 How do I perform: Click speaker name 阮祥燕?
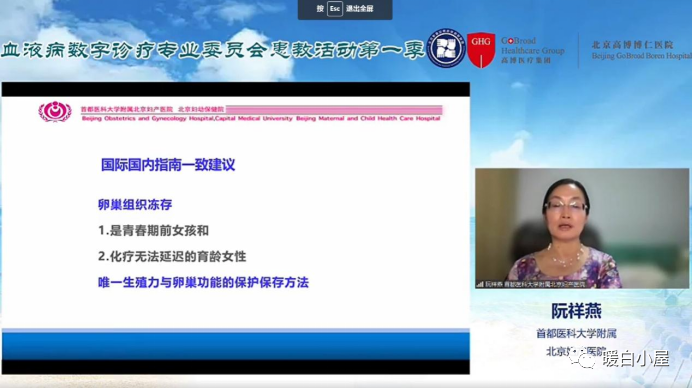(x=576, y=311)
